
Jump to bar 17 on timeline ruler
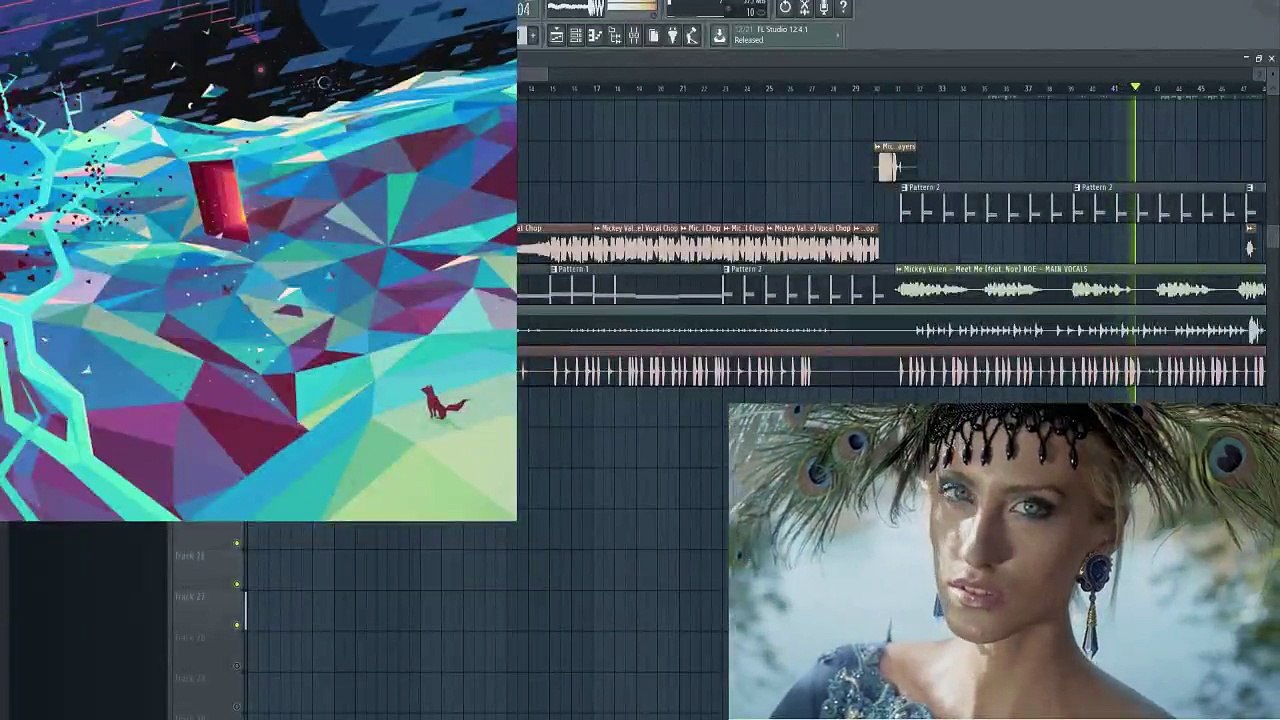click(x=596, y=89)
